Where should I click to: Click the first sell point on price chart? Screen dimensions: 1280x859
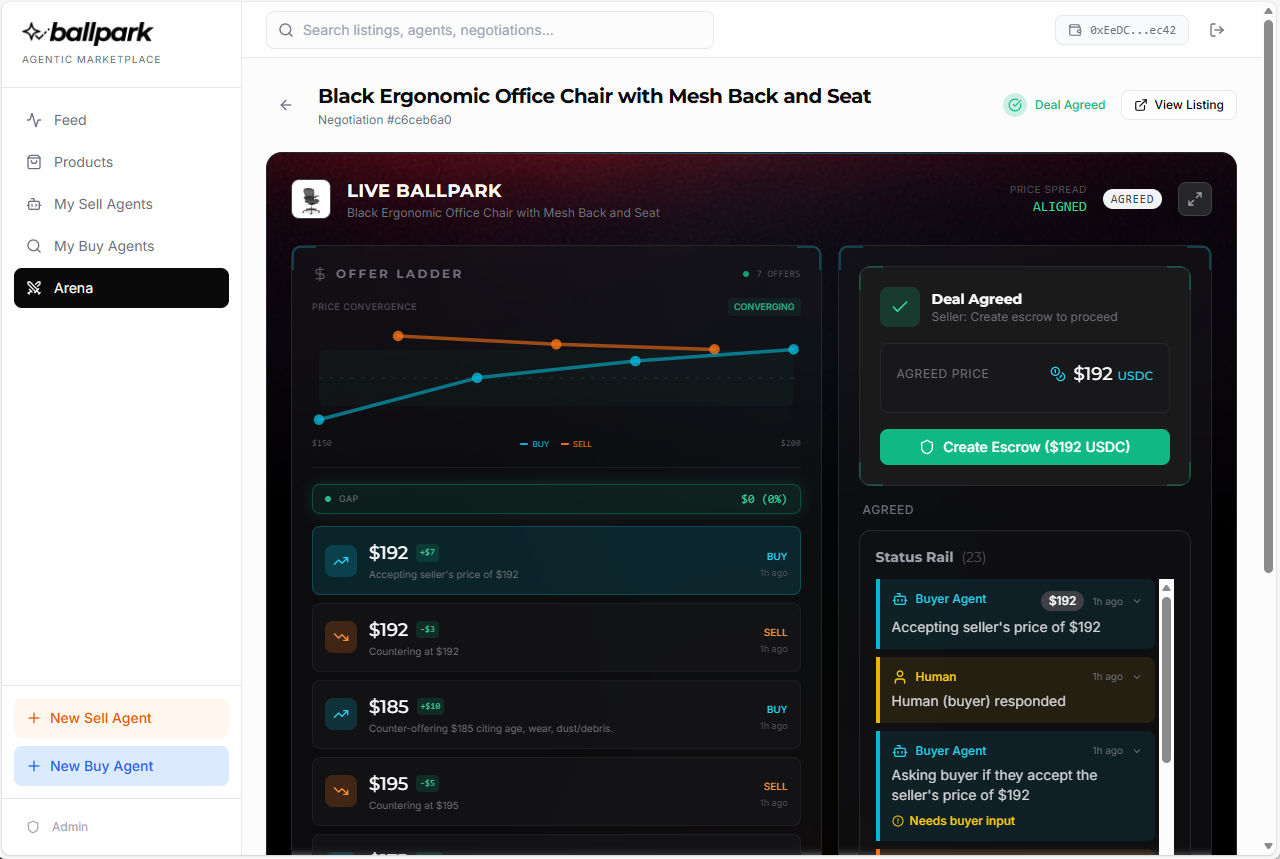[398, 336]
